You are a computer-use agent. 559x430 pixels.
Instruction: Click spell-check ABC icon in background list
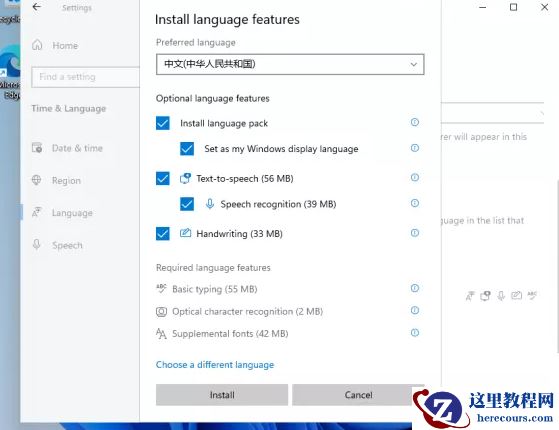tap(532, 295)
